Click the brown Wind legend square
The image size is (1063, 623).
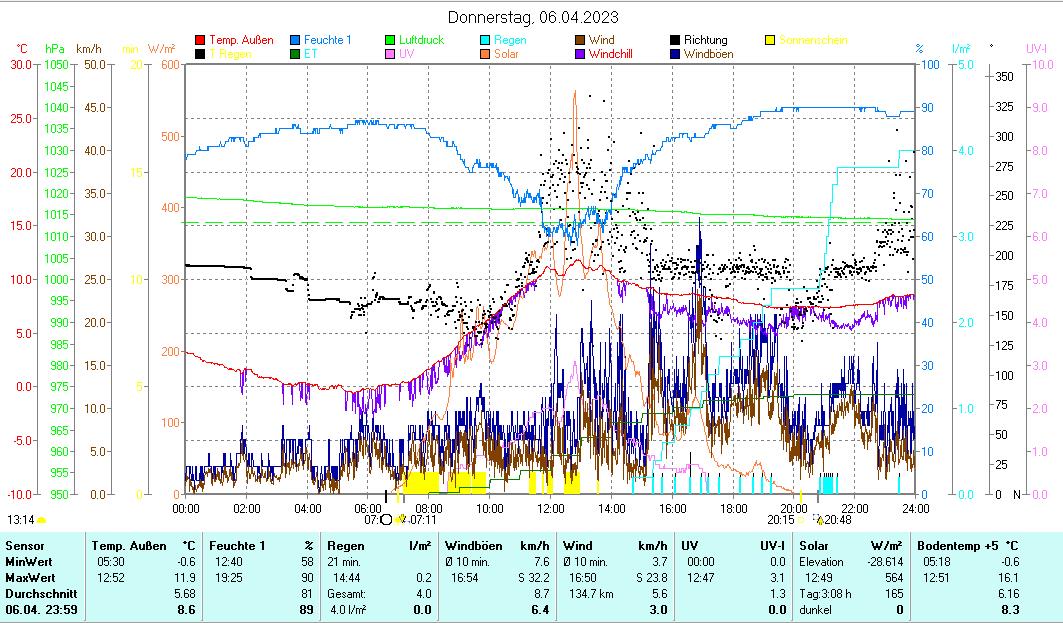click(580, 40)
